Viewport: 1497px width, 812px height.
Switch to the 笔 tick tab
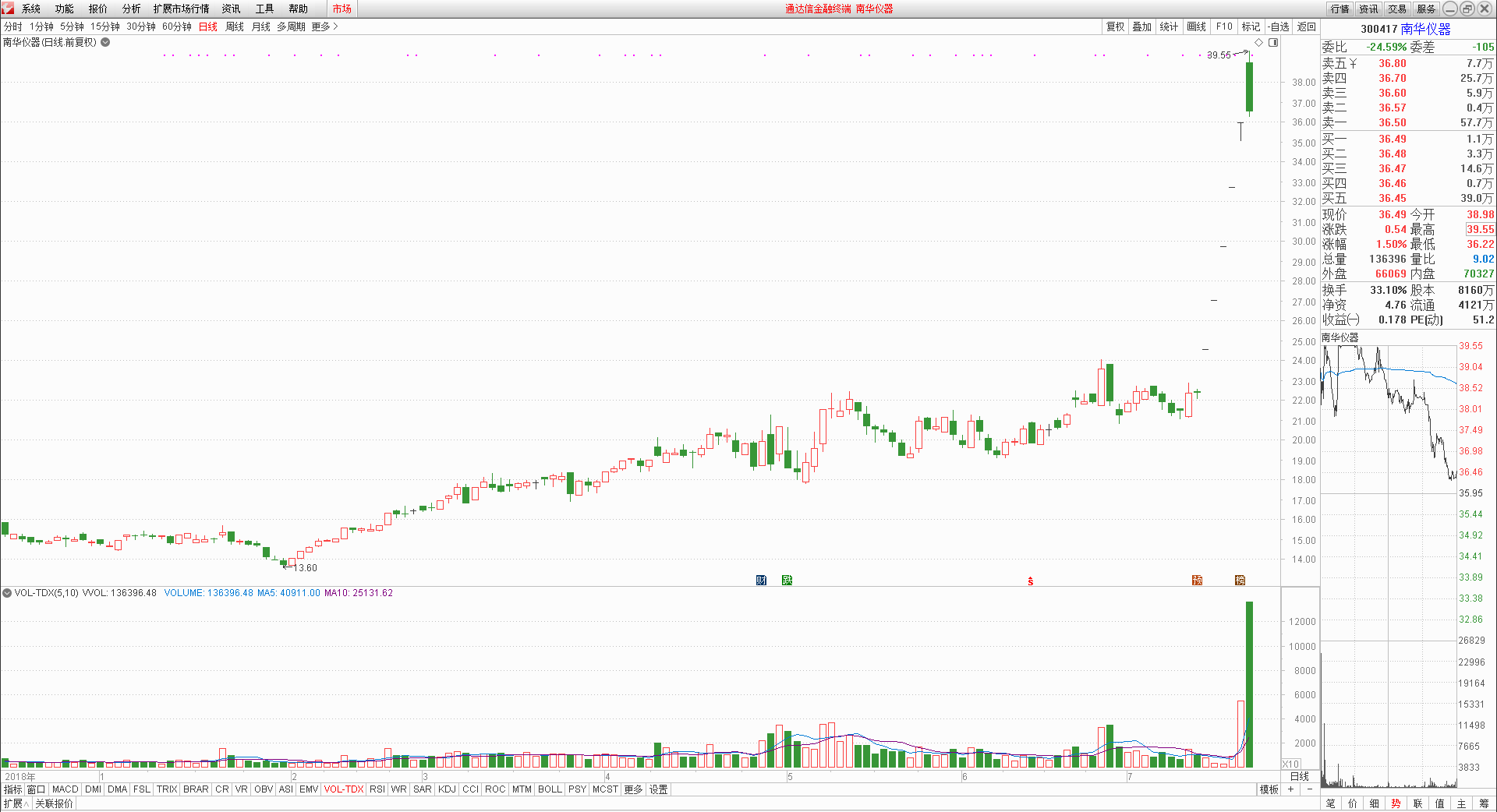[x=1330, y=803]
